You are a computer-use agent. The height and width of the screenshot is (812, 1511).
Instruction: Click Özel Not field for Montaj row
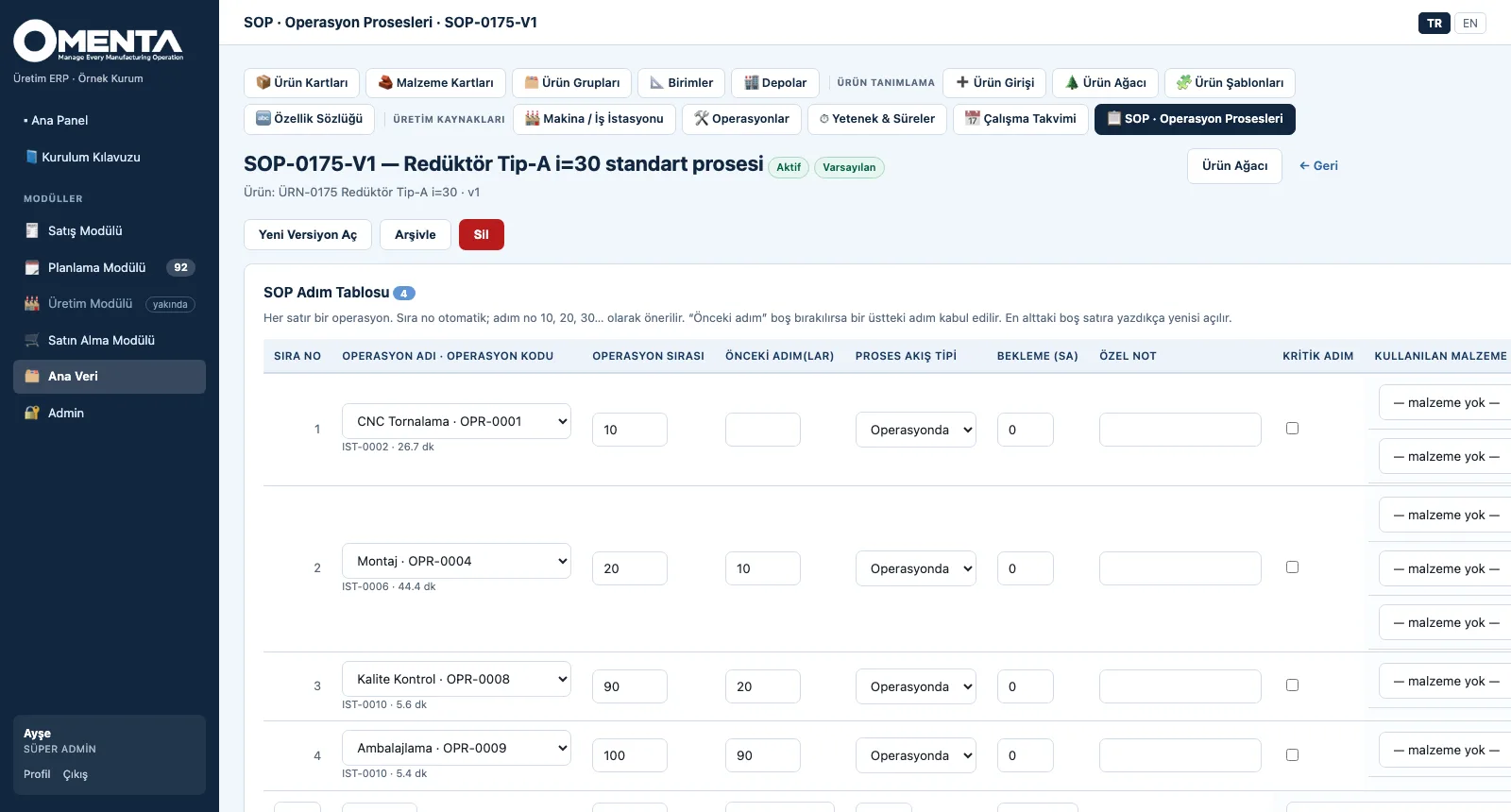[1180, 568]
